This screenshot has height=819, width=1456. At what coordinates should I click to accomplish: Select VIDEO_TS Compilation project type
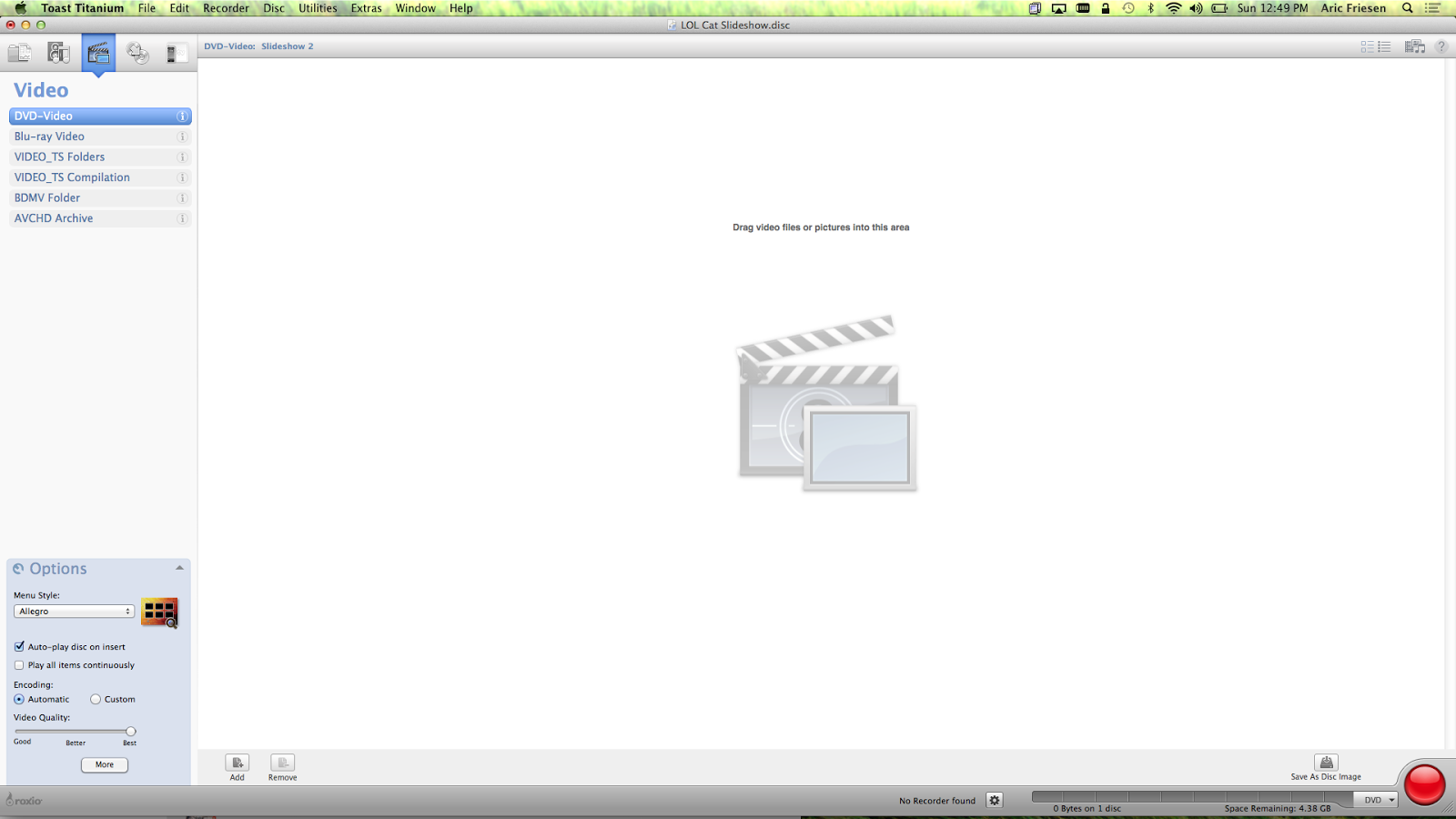pyautogui.click(x=100, y=177)
